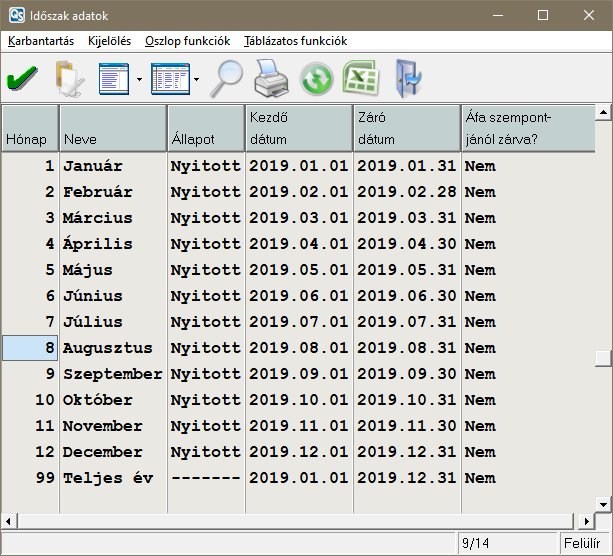Open search with the magnifier icon
This screenshot has width=613, height=556.
pos(226,77)
